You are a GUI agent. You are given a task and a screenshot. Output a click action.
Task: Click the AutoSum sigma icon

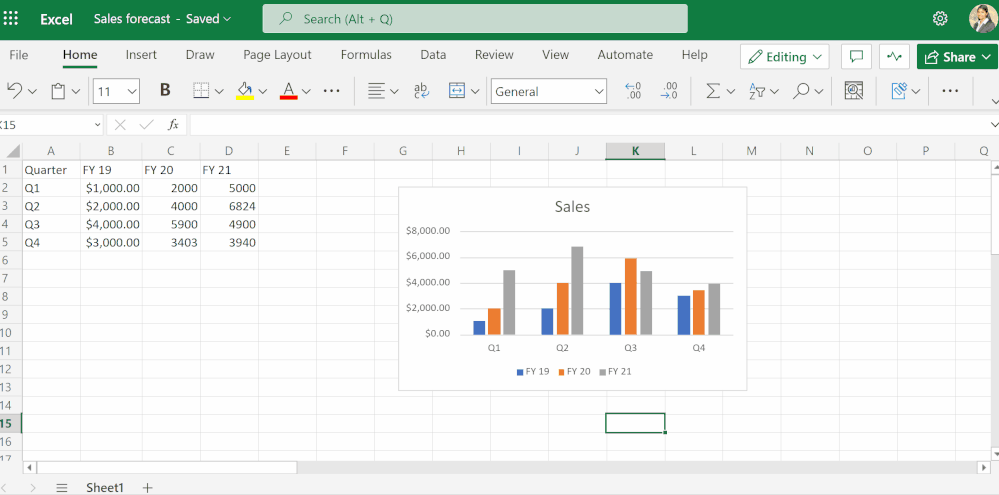pos(714,91)
